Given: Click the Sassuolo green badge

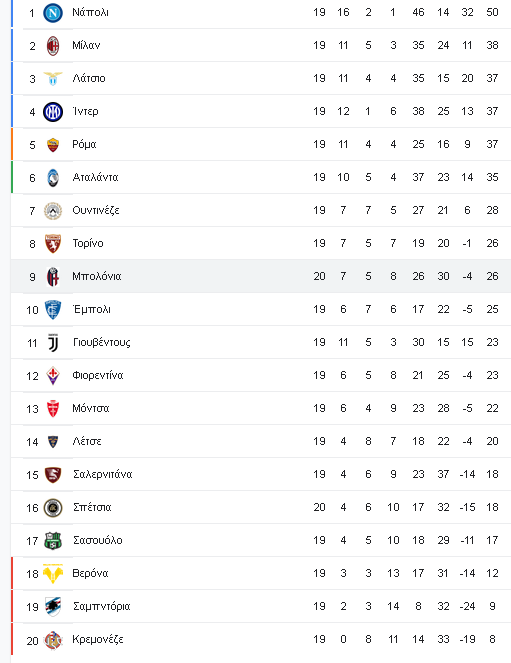Looking at the screenshot, I should point(53,541).
